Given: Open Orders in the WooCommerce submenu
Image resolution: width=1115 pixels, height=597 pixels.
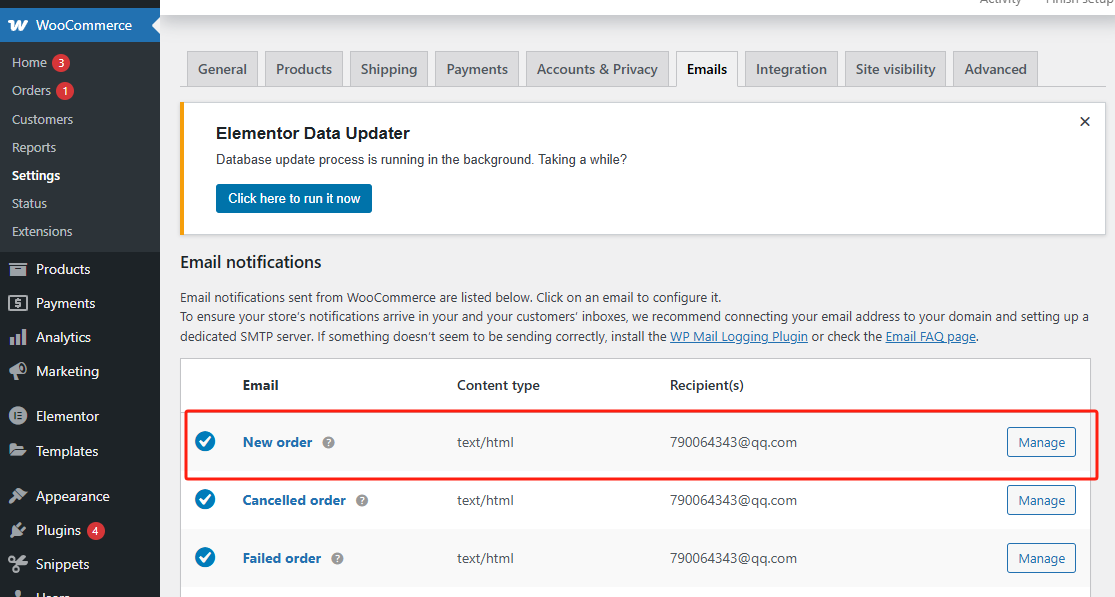Looking at the screenshot, I should (x=31, y=91).
